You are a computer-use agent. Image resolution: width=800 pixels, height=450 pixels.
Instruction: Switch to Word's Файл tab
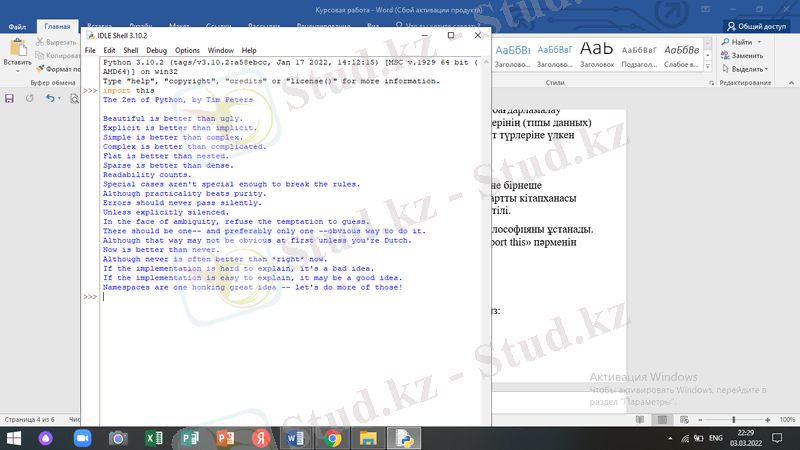tap(17, 27)
